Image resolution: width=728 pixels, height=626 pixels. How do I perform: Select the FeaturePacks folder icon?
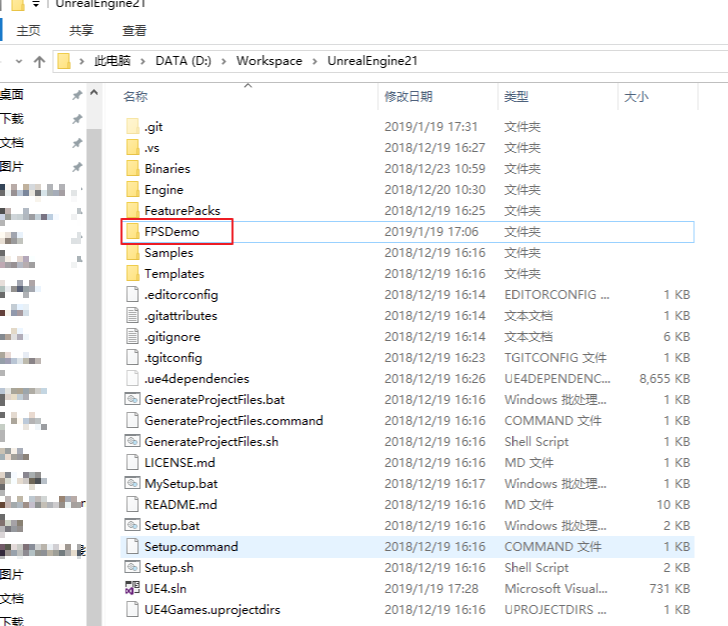pyautogui.click(x=133, y=210)
